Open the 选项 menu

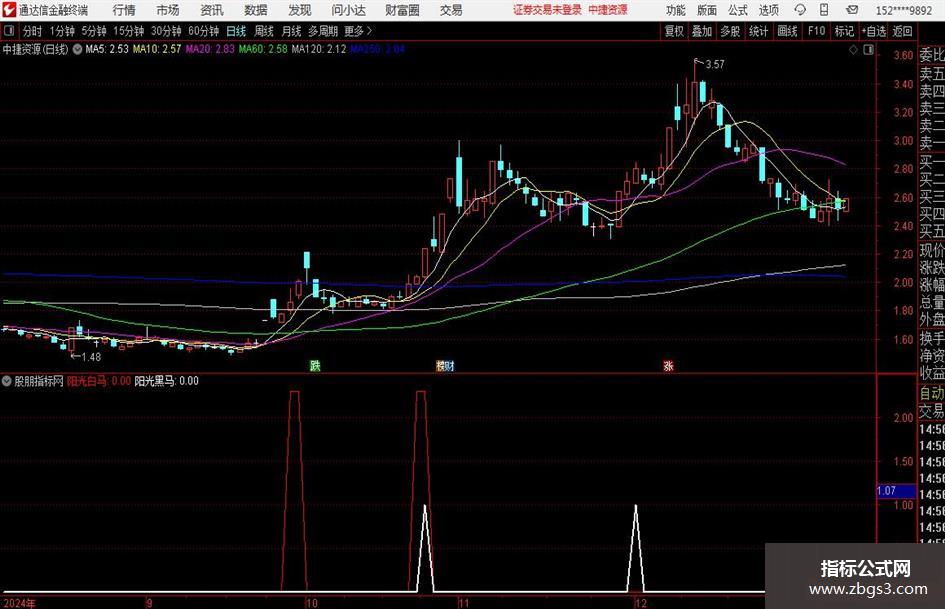[x=769, y=10]
